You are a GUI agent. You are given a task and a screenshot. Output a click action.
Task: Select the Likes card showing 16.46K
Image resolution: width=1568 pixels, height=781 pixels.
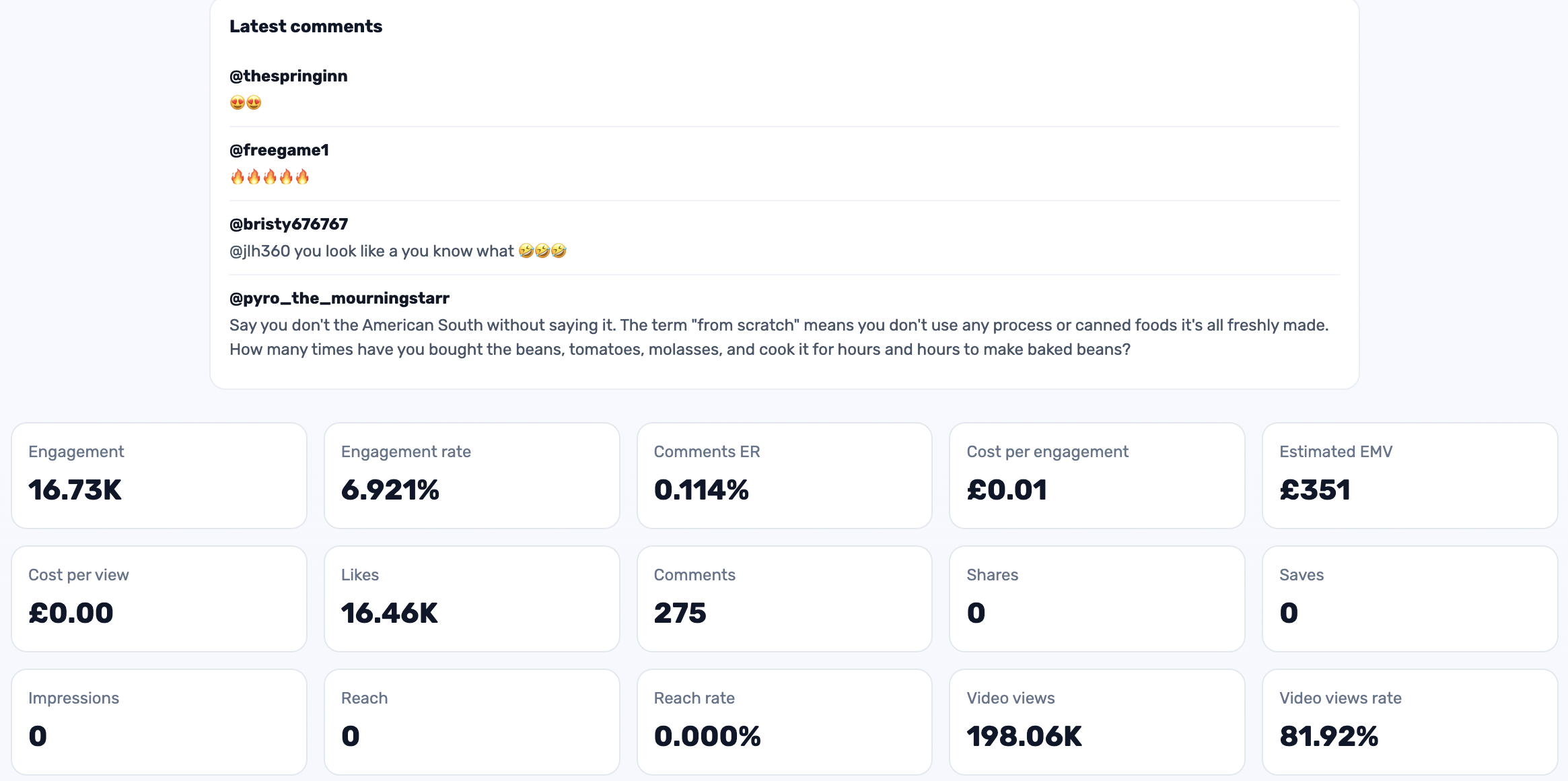(472, 598)
